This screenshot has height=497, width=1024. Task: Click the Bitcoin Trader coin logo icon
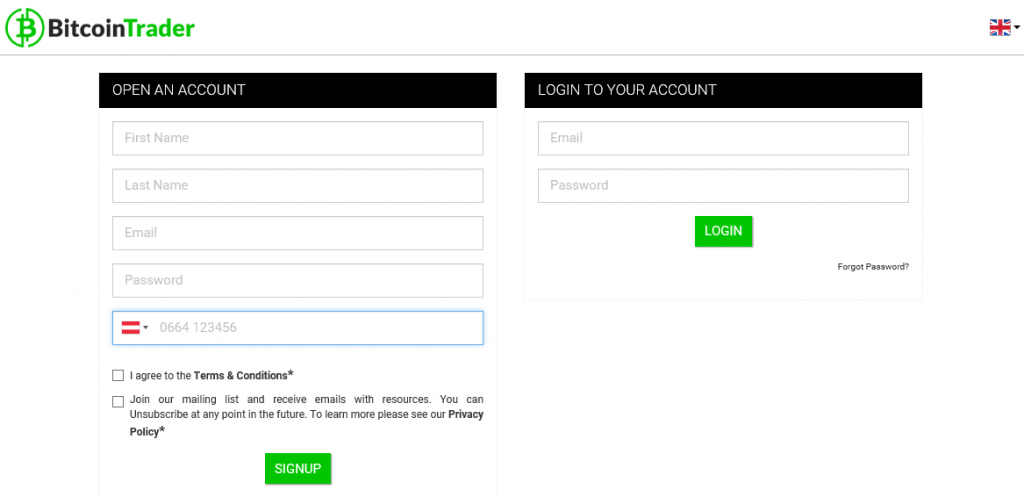point(25,28)
